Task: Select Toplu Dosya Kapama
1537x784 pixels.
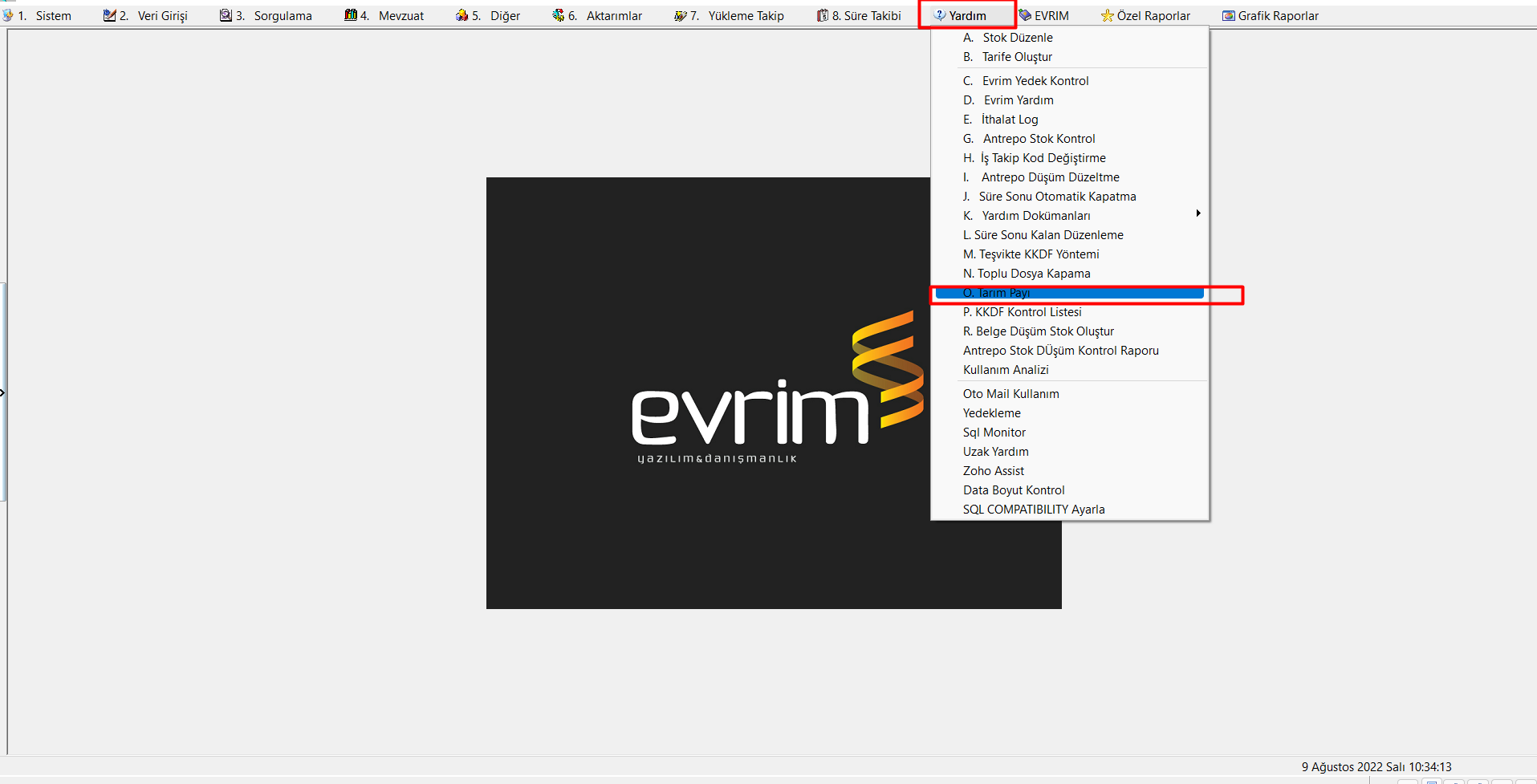Action: click(1069, 274)
